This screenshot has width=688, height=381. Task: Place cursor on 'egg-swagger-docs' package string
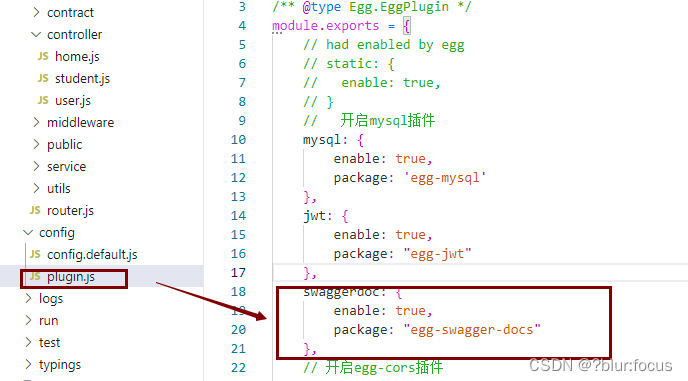[x=472, y=330]
